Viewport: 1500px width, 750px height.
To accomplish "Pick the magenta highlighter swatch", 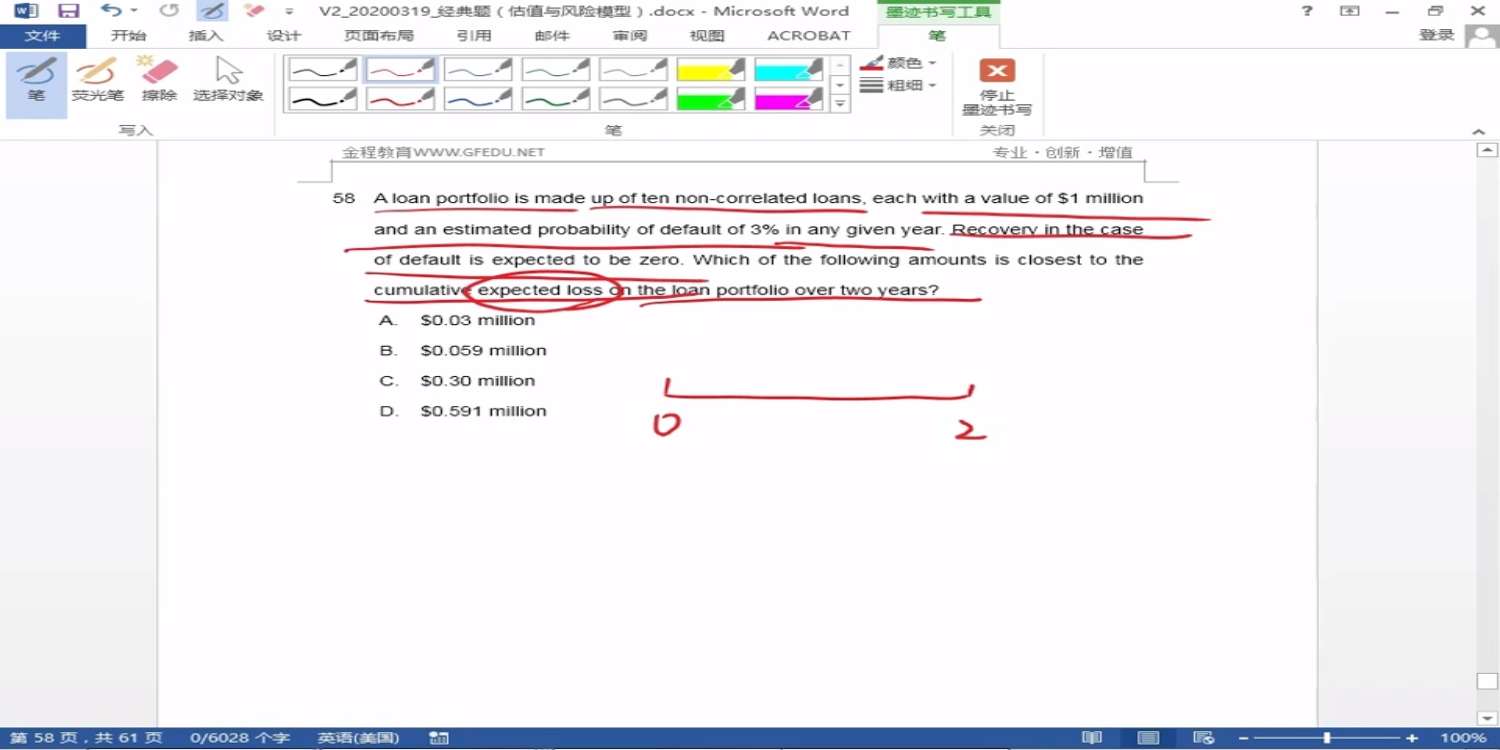I will pos(789,99).
